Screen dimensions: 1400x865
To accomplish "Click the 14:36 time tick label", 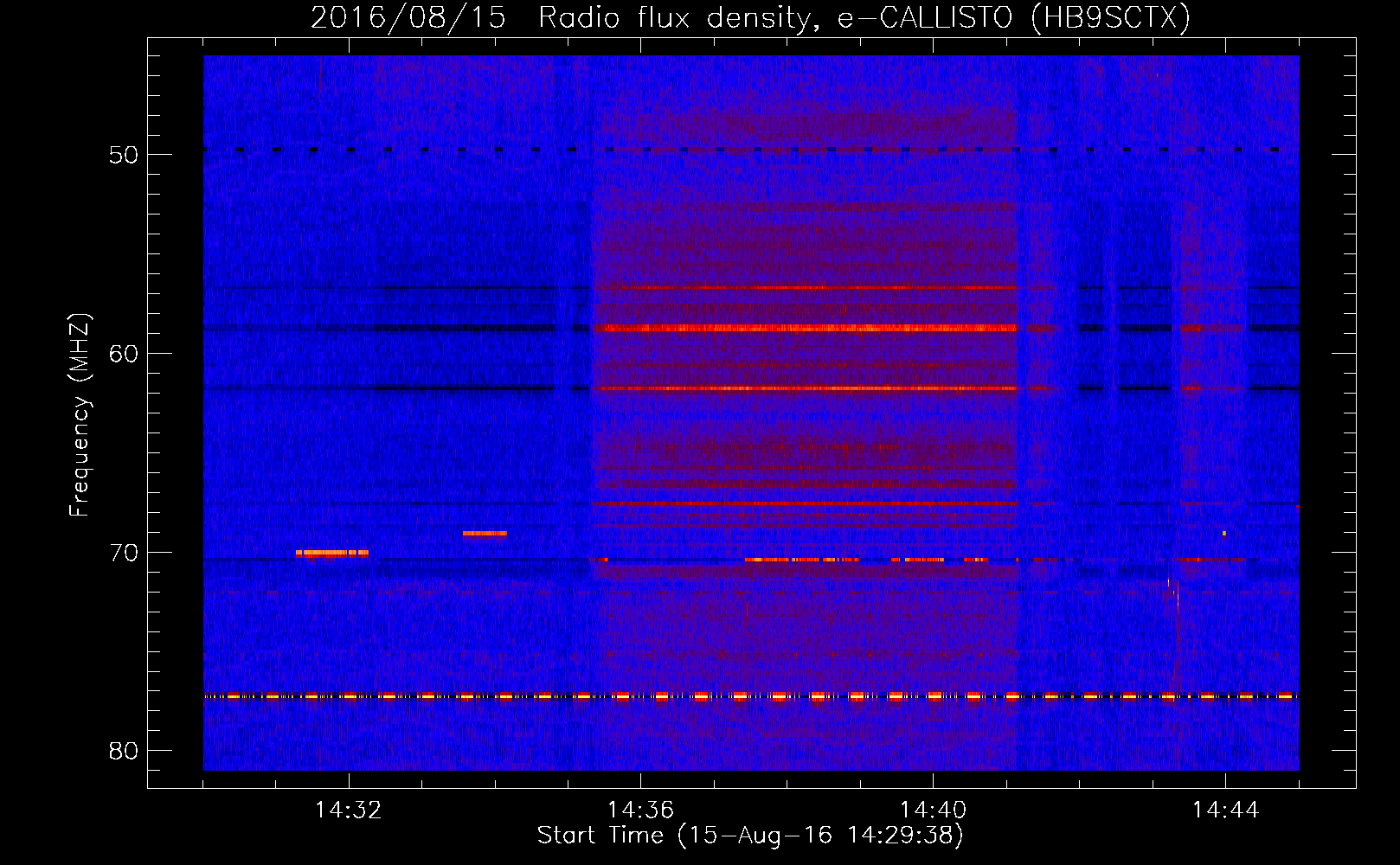I will 640,811.
